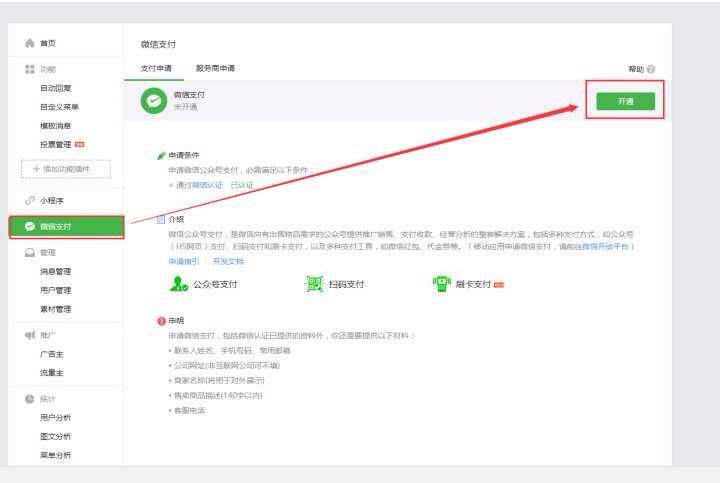Open 模板消息 in the sidebar

[x=56, y=126]
